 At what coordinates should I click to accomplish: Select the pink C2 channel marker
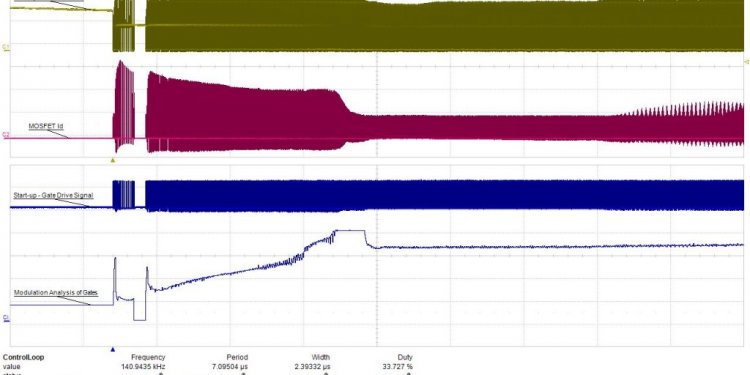[x=6, y=135]
